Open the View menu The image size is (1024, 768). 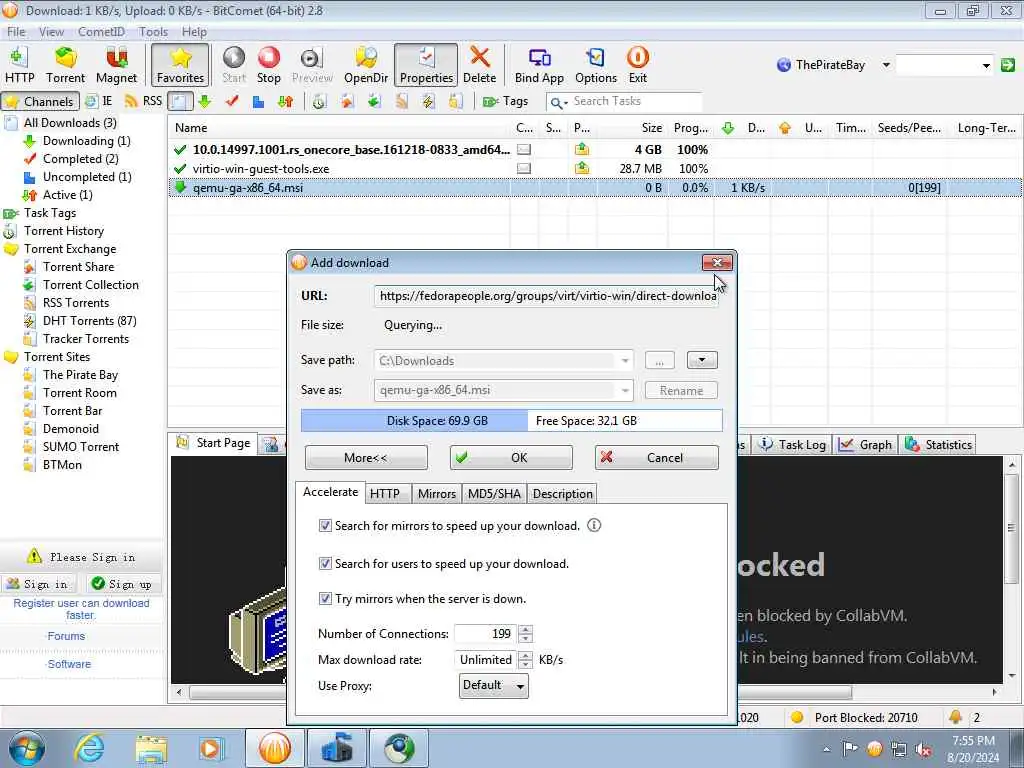click(51, 31)
